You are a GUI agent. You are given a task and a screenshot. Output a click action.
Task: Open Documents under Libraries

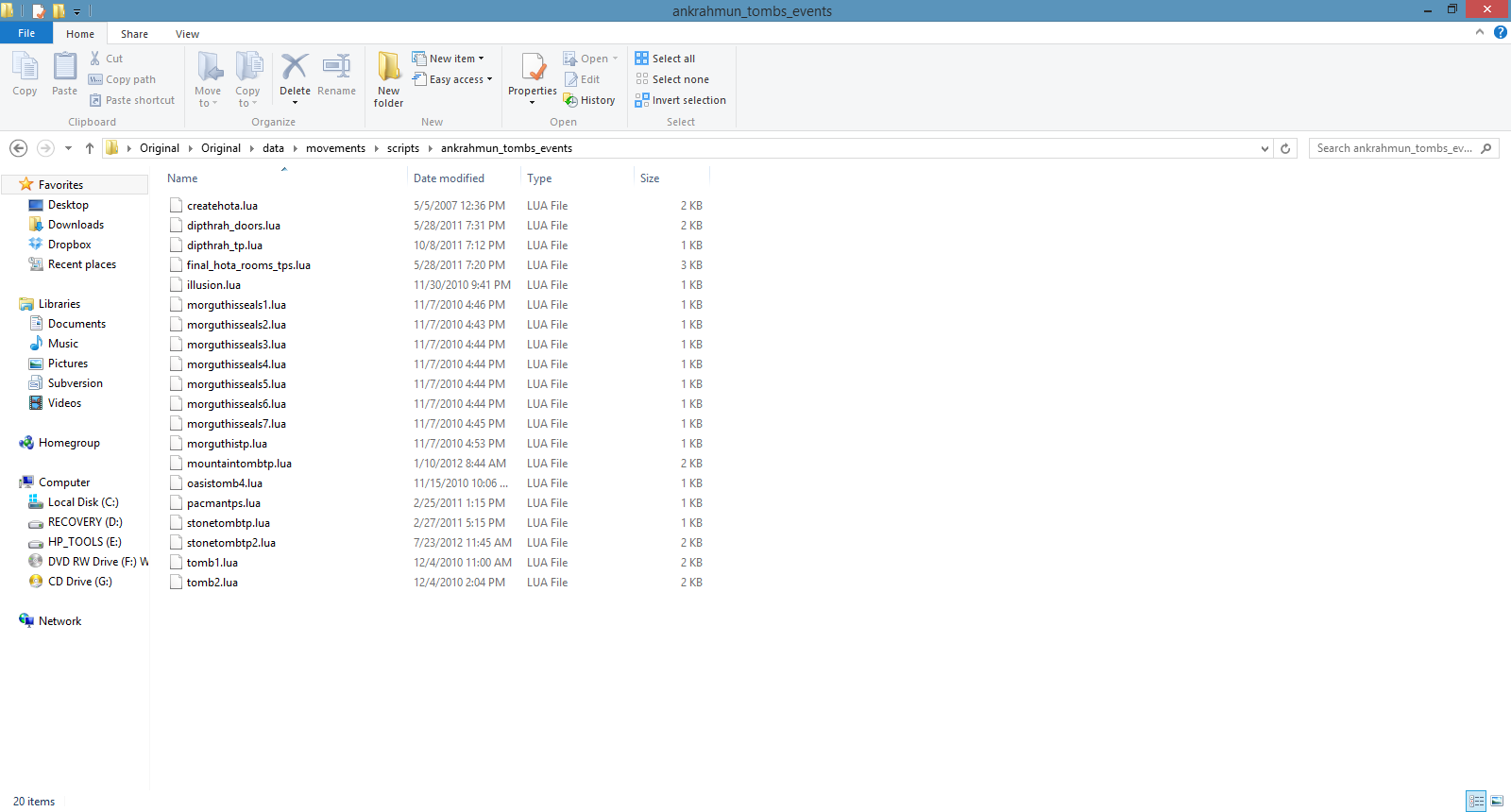click(76, 324)
